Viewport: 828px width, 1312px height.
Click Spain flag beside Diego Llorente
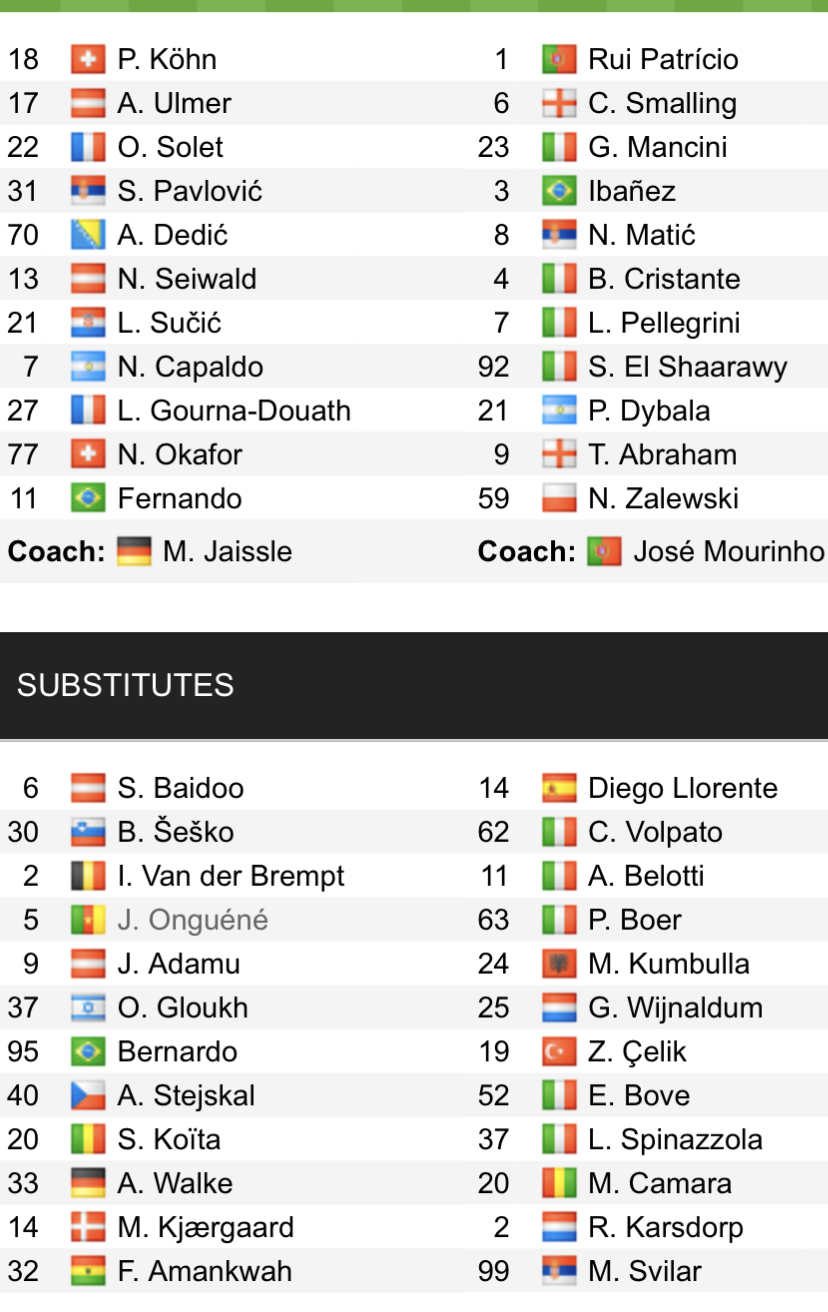(559, 788)
